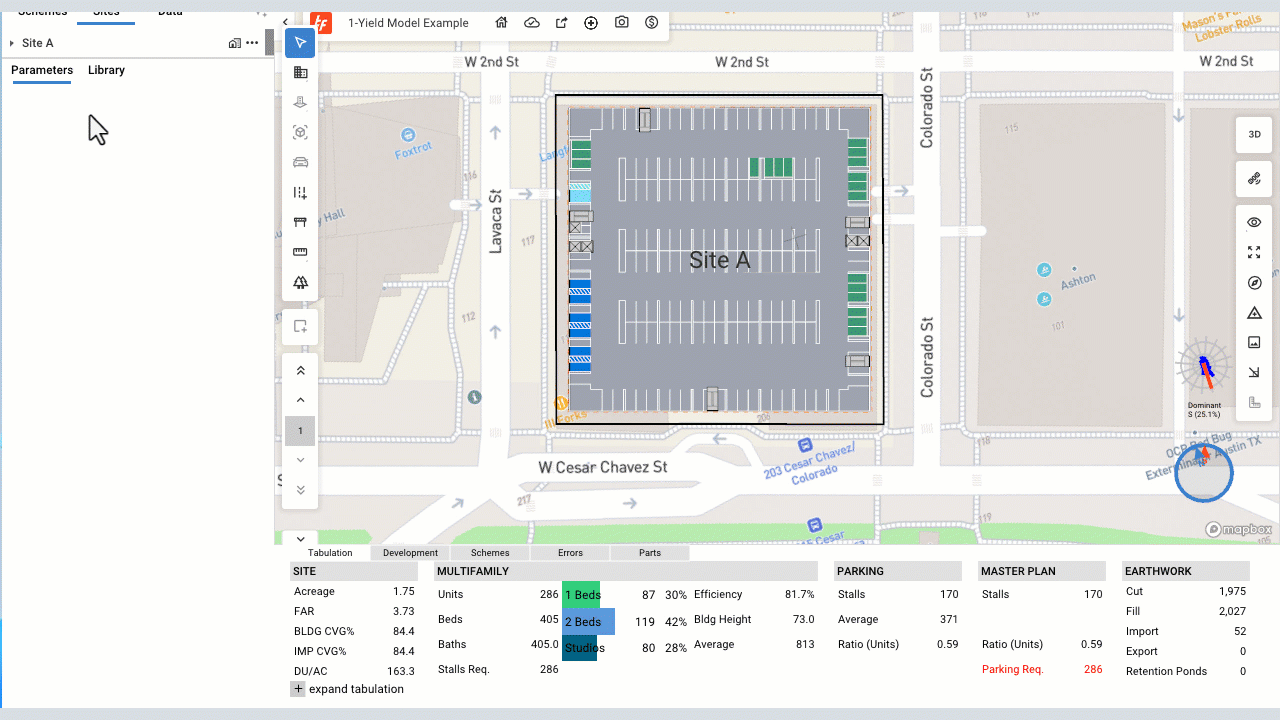This screenshot has width=1280, height=720.
Task: Click plus to expand tabulation
Action: click(x=298, y=689)
